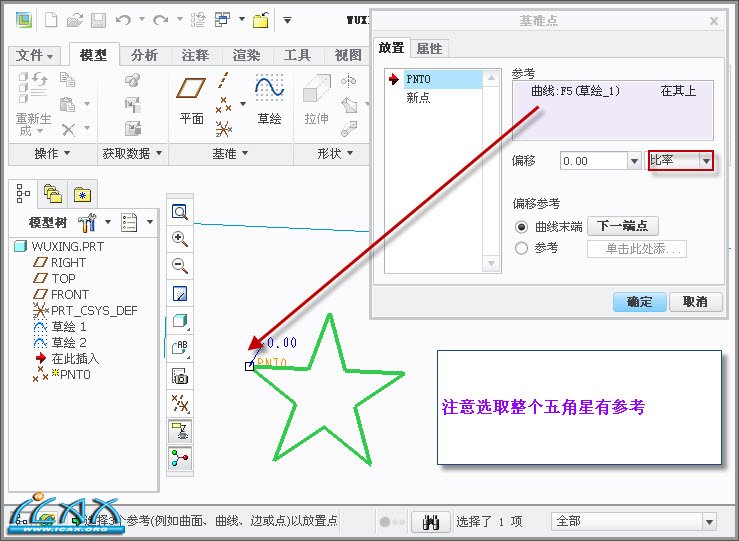This screenshot has height=541, width=739.
Task: Click the 单击此处添加 reference field
Action: click(x=637, y=249)
